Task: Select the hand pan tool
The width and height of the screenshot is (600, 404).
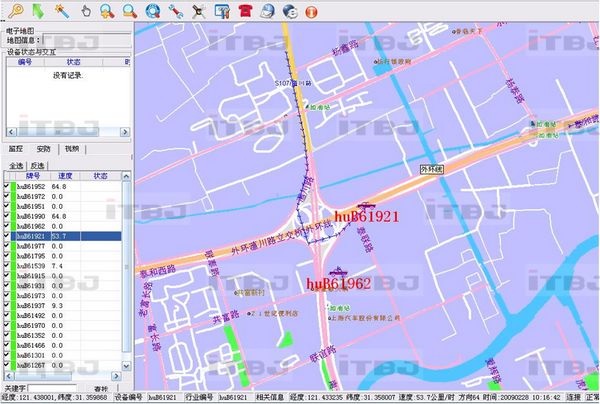Action: [x=84, y=11]
